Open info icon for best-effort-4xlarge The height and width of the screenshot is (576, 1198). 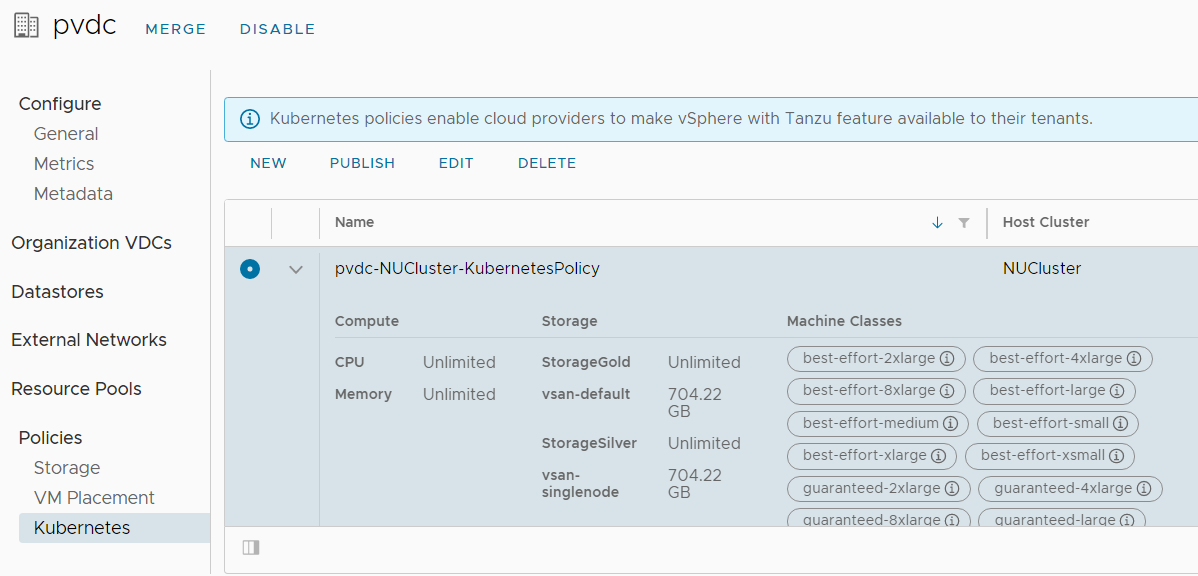click(1133, 358)
